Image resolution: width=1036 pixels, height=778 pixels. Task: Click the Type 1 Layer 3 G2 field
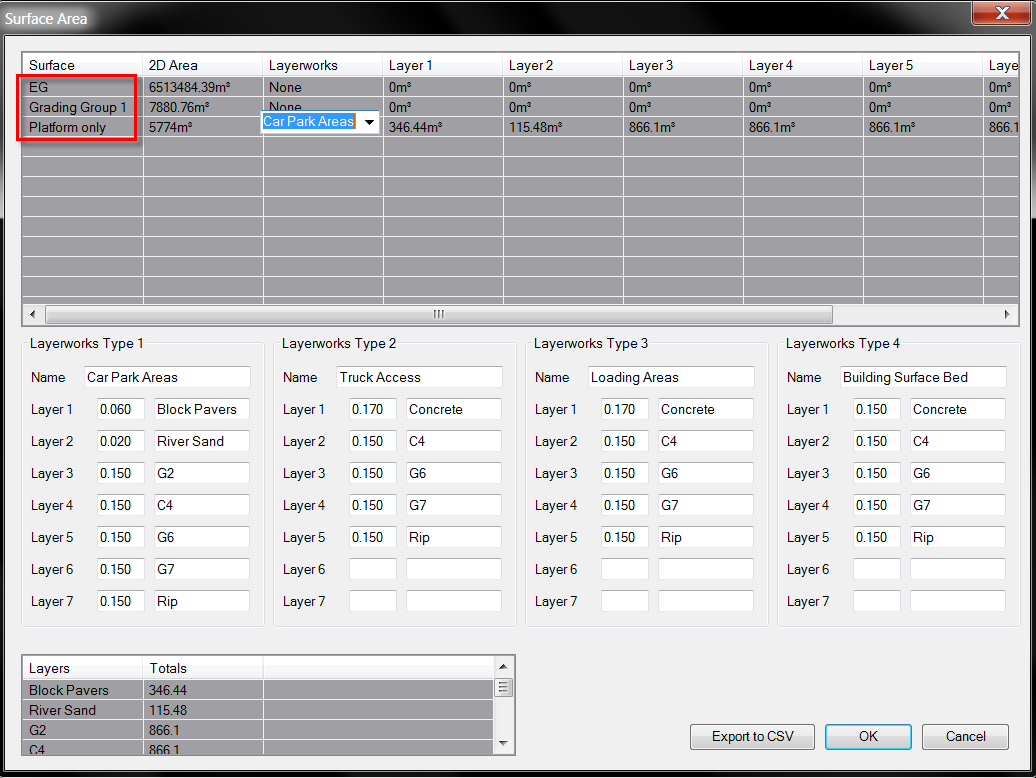click(x=202, y=474)
